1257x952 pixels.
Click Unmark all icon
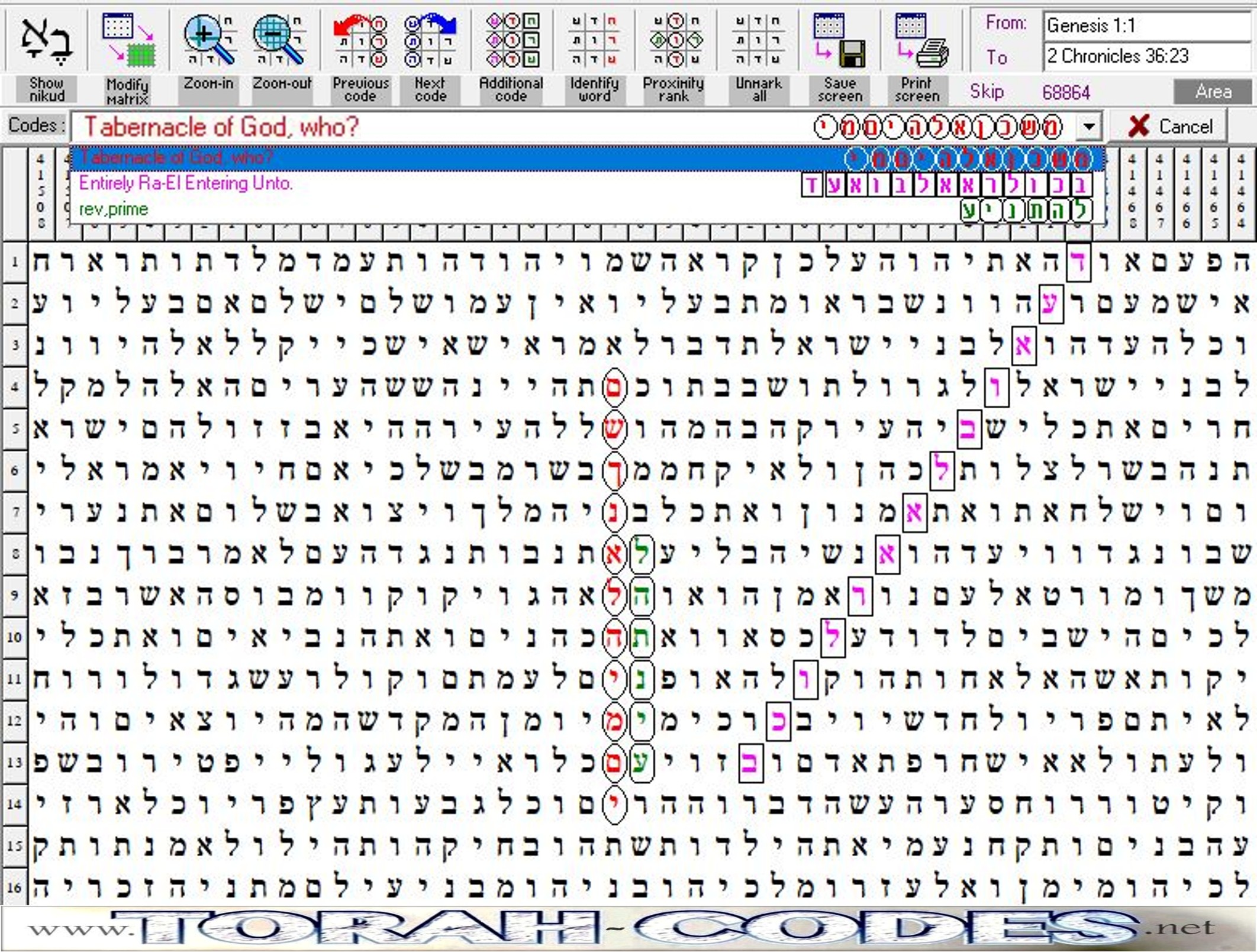(x=759, y=40)
